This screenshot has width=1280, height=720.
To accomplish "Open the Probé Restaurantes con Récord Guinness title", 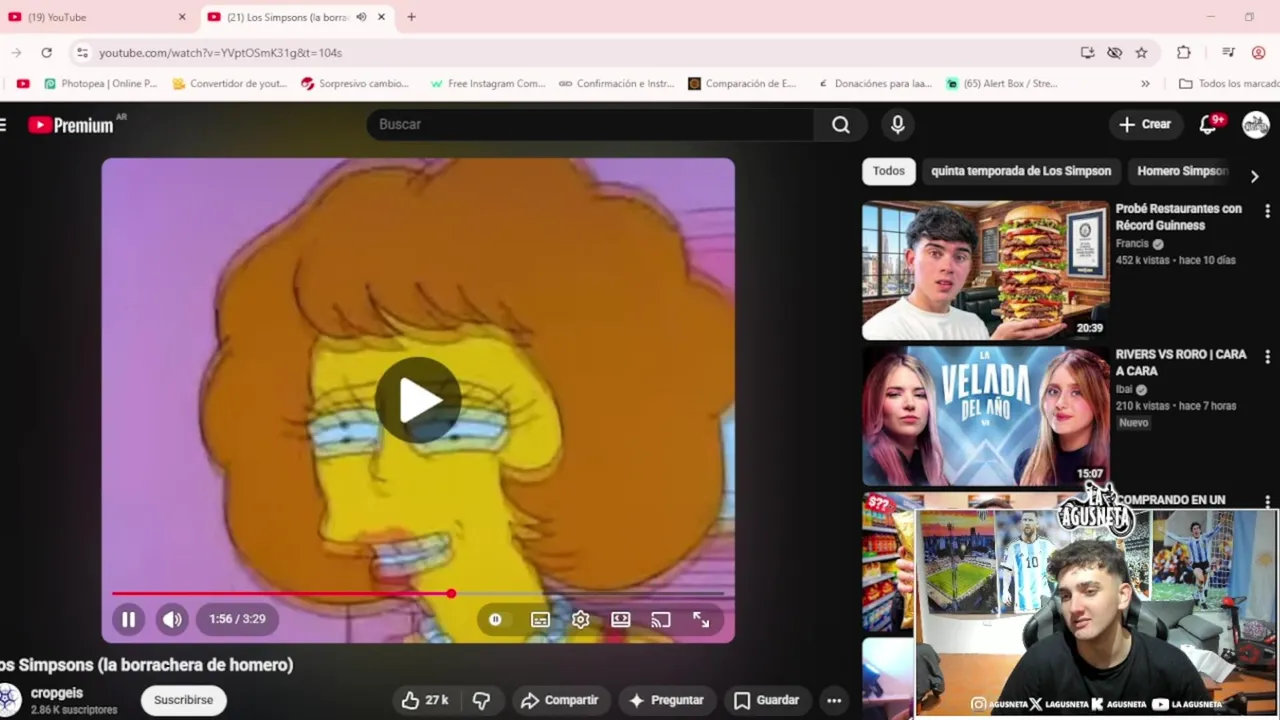I will click(1178, 217).
